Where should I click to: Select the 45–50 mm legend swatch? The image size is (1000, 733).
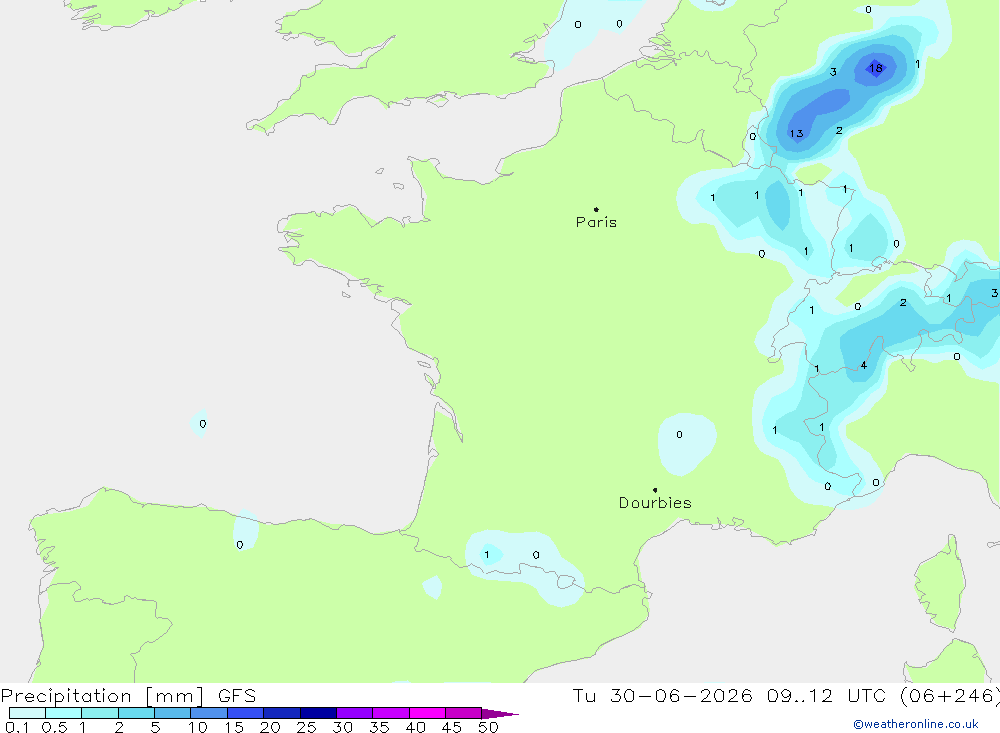click(464, 713)
